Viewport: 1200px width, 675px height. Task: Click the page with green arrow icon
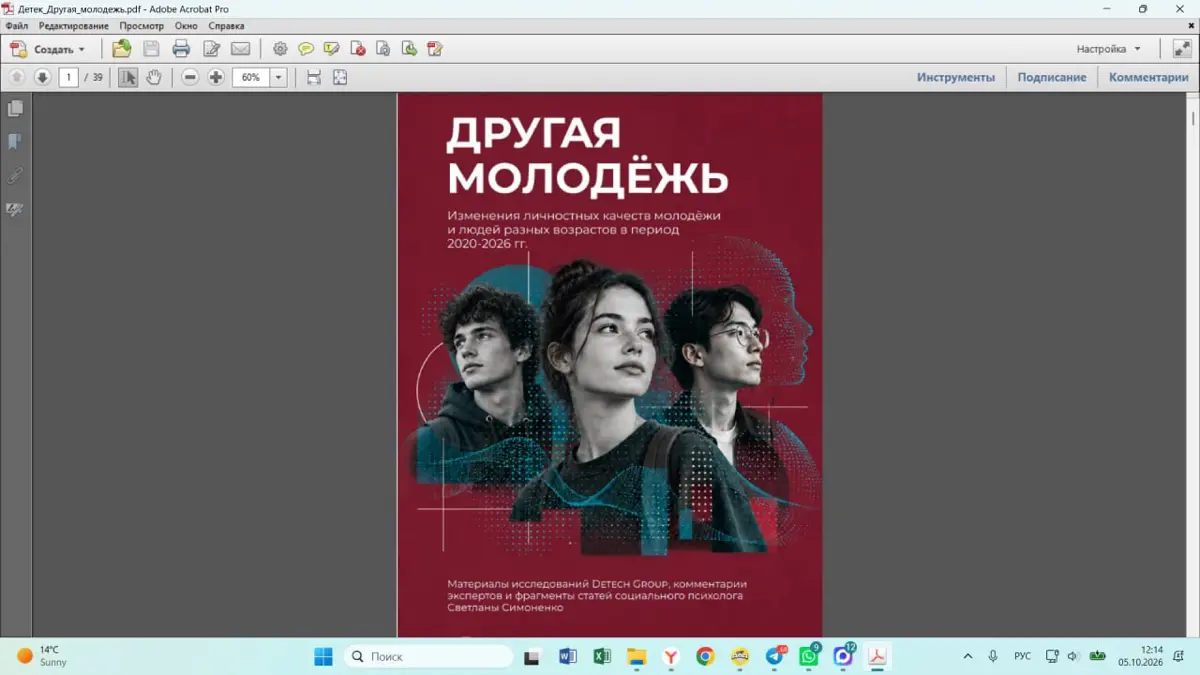click(x=409, y=49)
